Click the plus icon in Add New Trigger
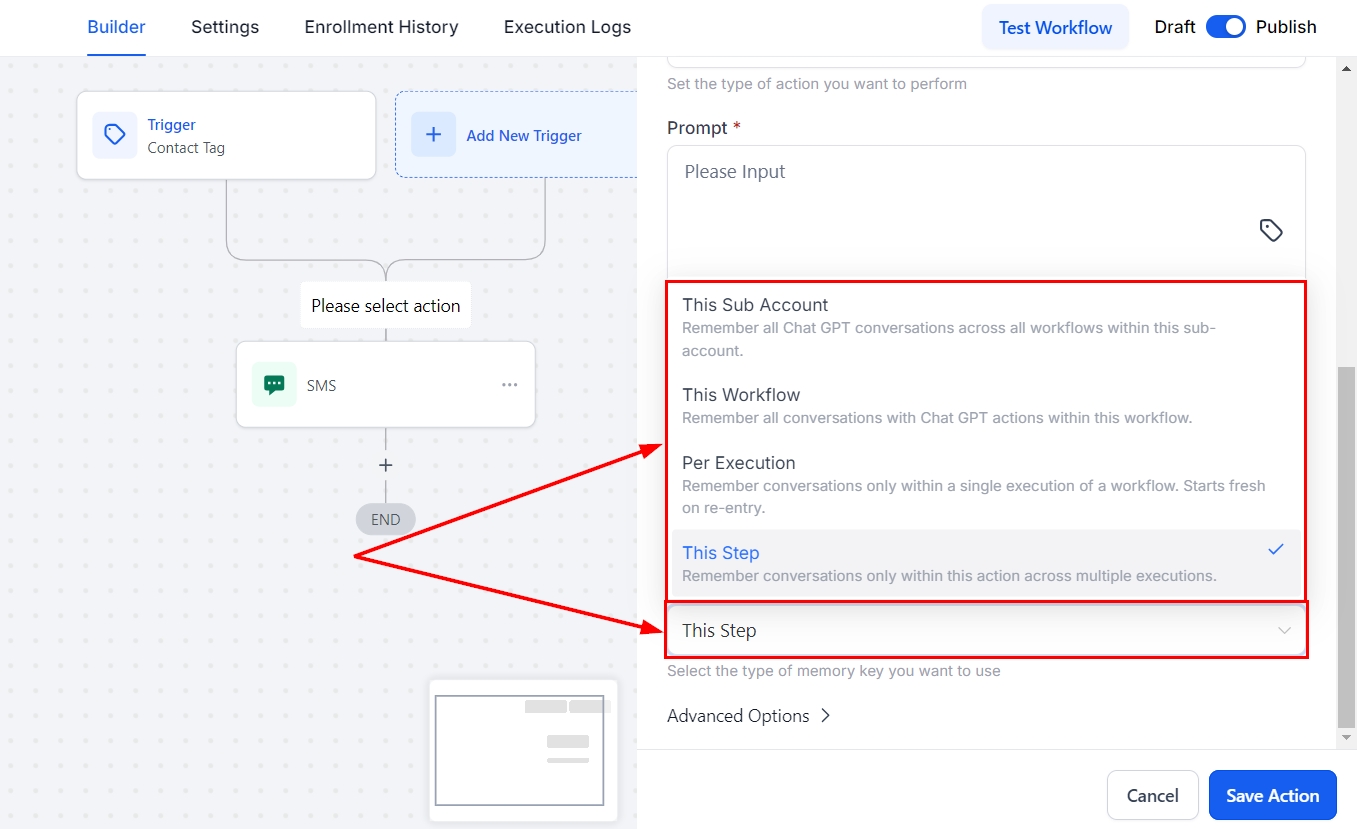Viewport: 1357px width, 829px height. click(433, 135)
